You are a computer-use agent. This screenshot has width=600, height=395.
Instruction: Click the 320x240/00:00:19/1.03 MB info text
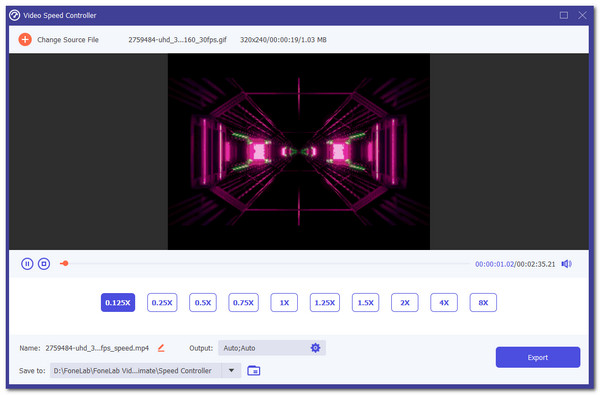click(283, 40)
